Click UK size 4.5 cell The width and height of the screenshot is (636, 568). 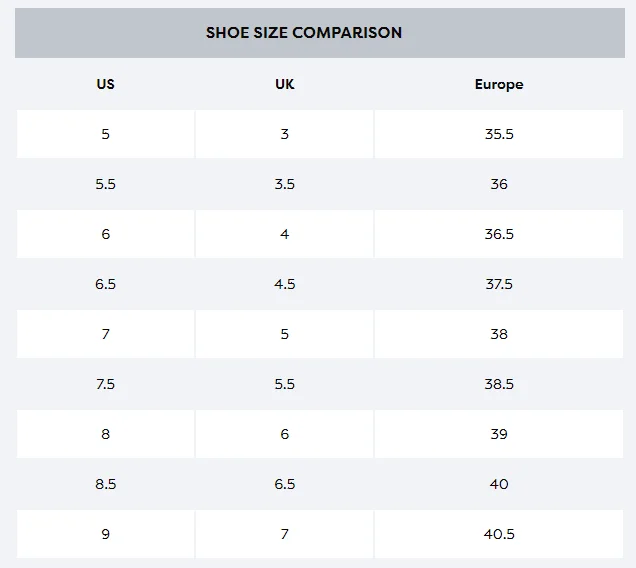tap(285, 284)
